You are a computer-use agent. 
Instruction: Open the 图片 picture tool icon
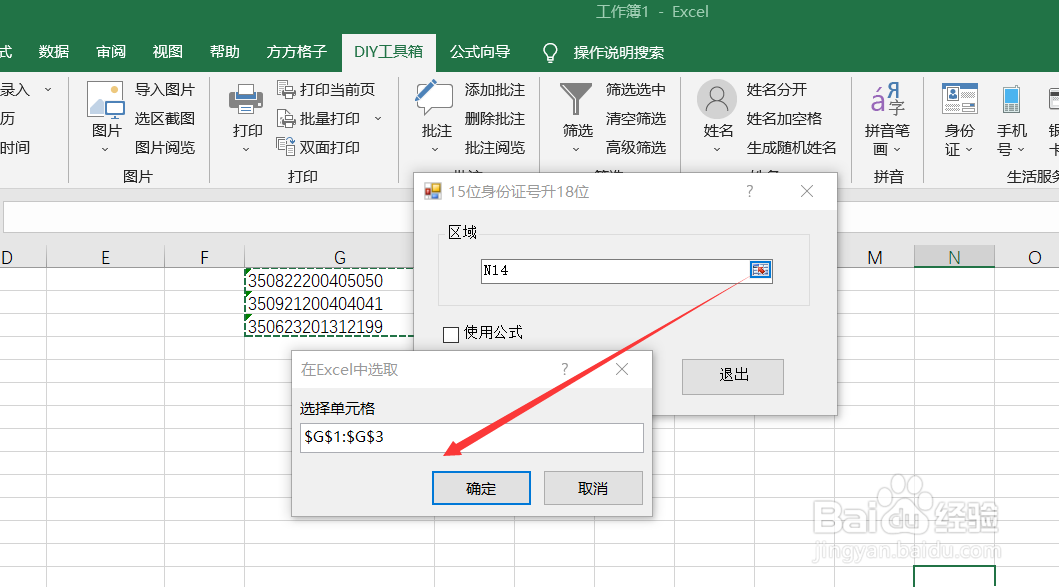coord(106,100)
